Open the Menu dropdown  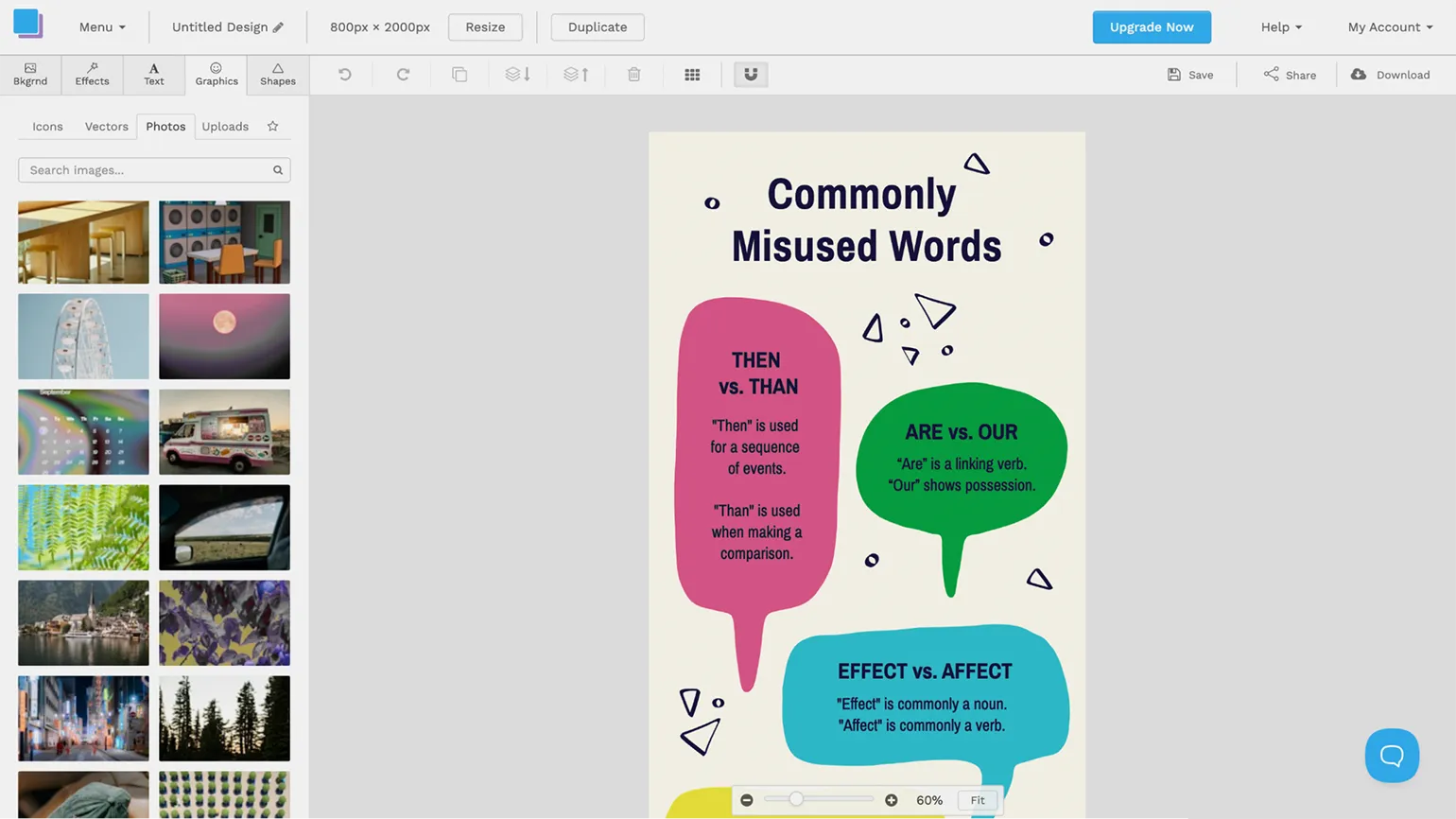pos(102,27)
